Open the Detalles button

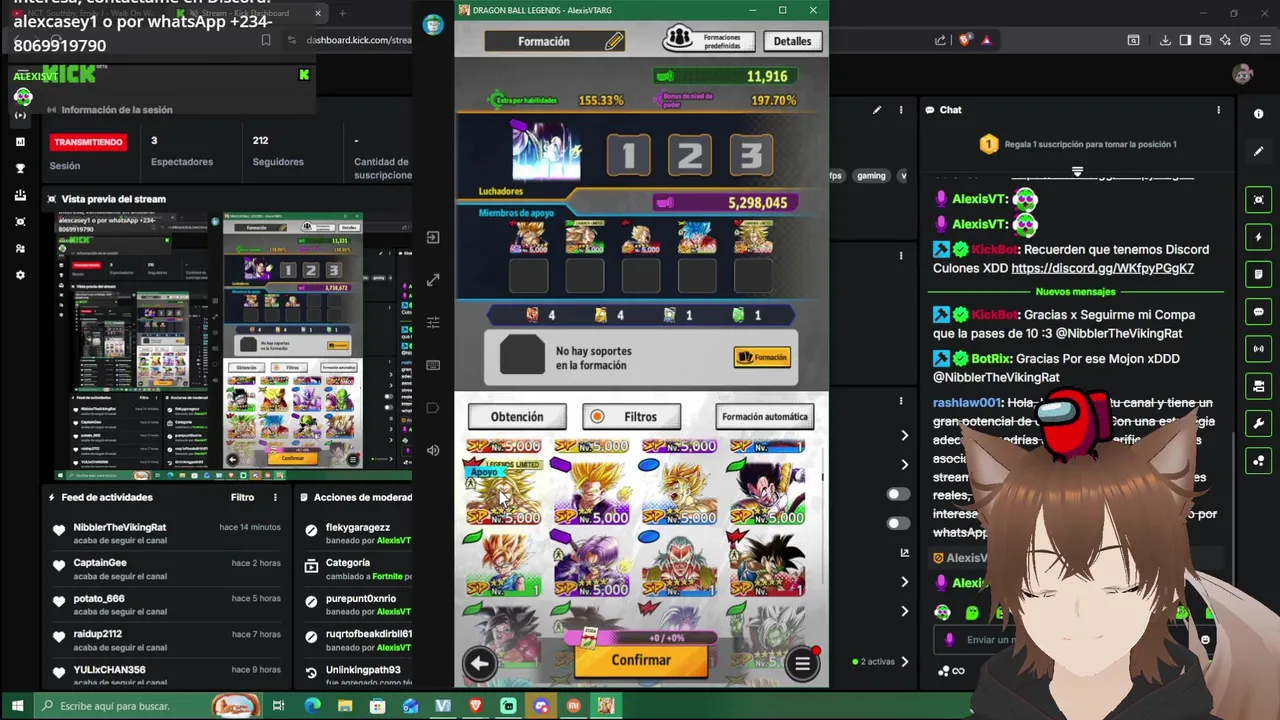point(792,41)
